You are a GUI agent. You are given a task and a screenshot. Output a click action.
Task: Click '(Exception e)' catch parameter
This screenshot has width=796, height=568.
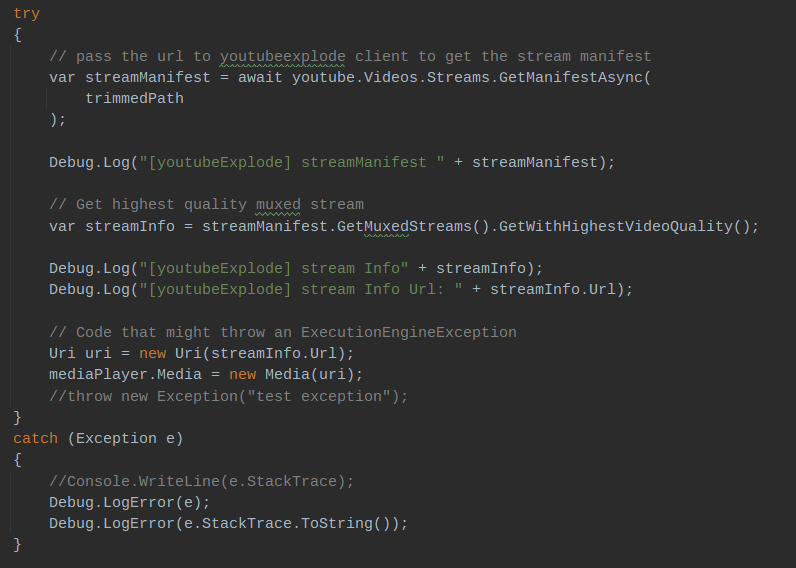125,439
